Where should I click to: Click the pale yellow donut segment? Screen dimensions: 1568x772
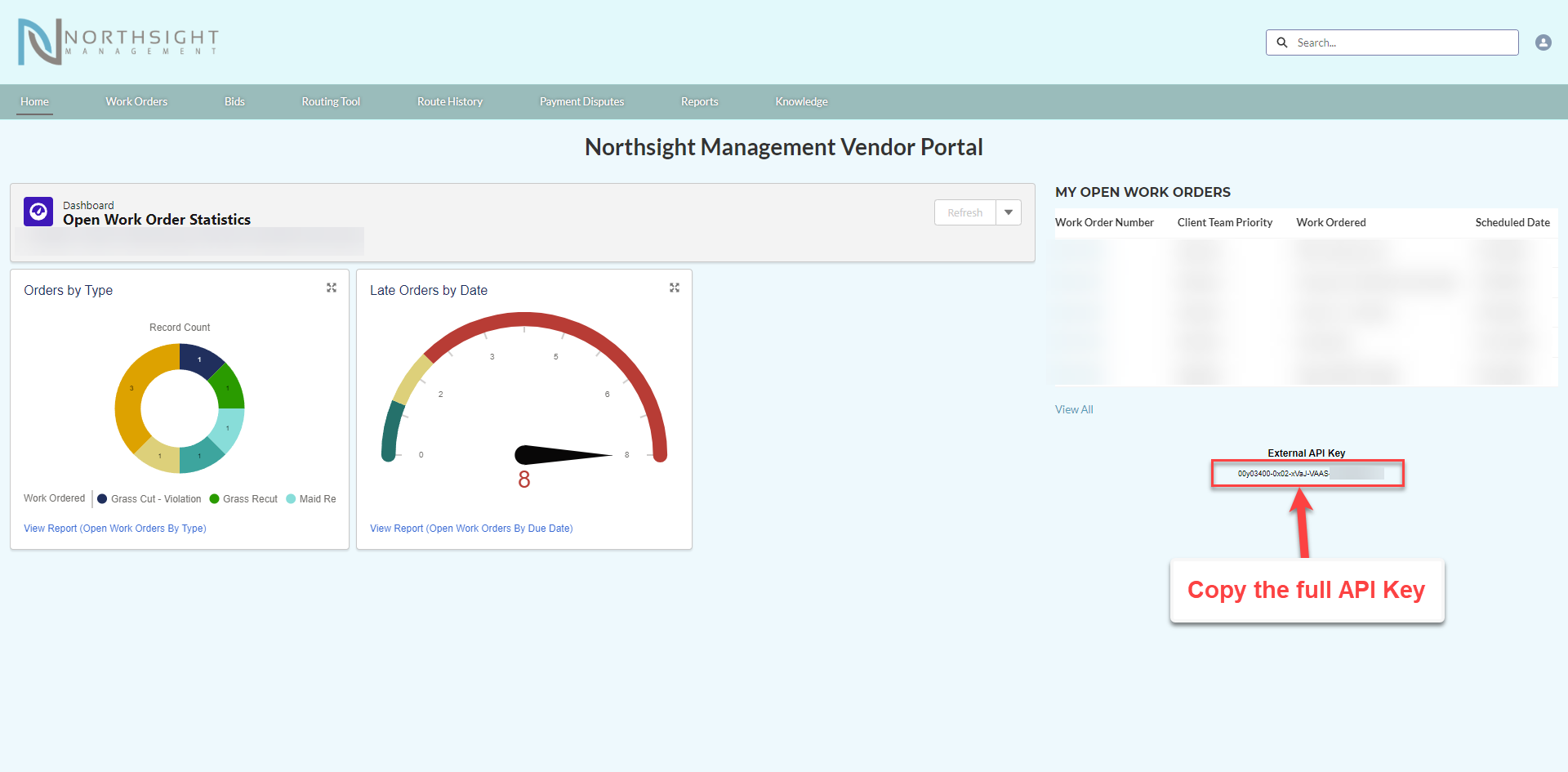(x=159, y=456)
